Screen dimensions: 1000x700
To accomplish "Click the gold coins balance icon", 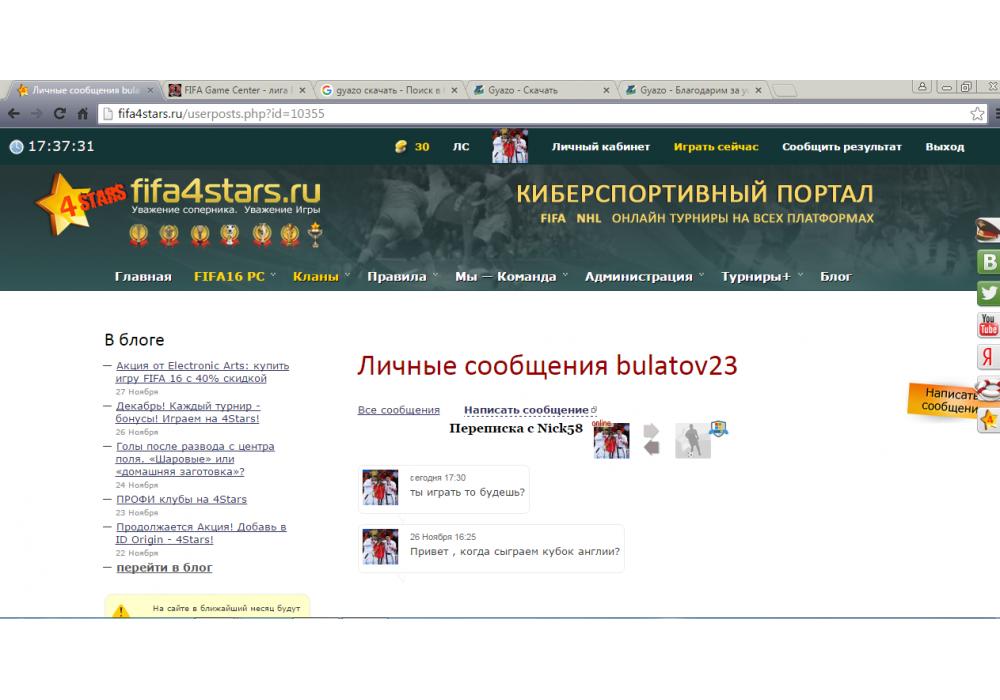I will 401,147.
